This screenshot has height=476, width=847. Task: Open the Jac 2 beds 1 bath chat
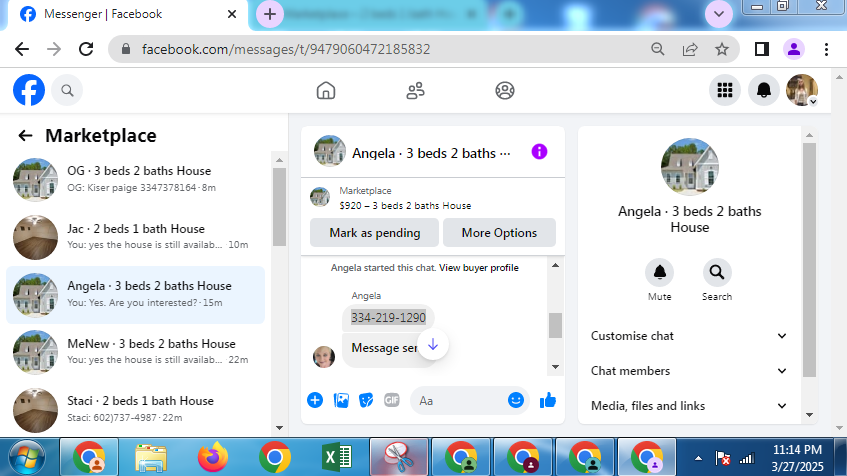point(136,237)
